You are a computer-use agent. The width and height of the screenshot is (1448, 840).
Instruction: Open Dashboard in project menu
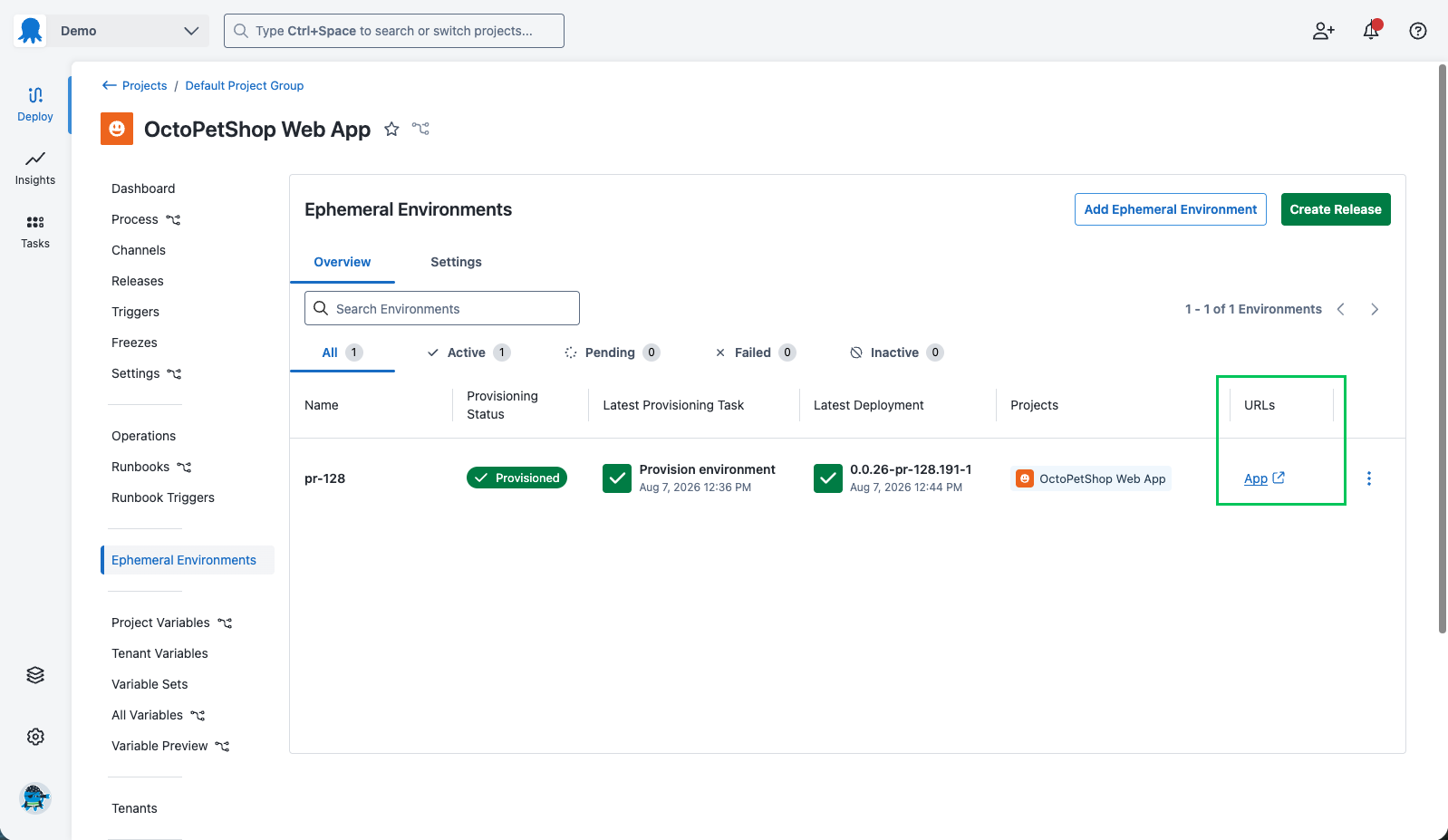click(x=143, y=188)
